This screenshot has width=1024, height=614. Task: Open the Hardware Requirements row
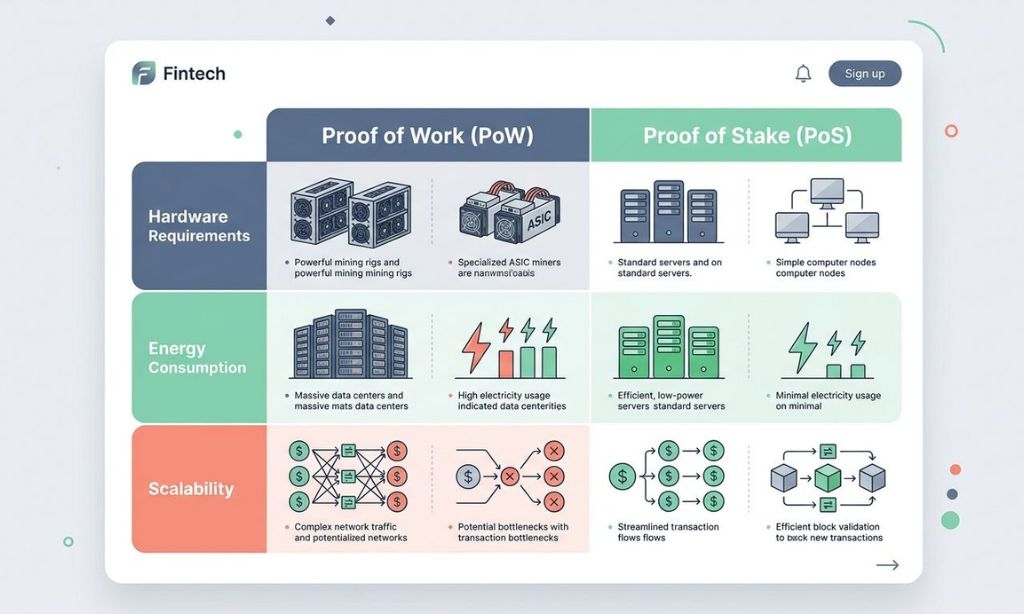point(197,227)
